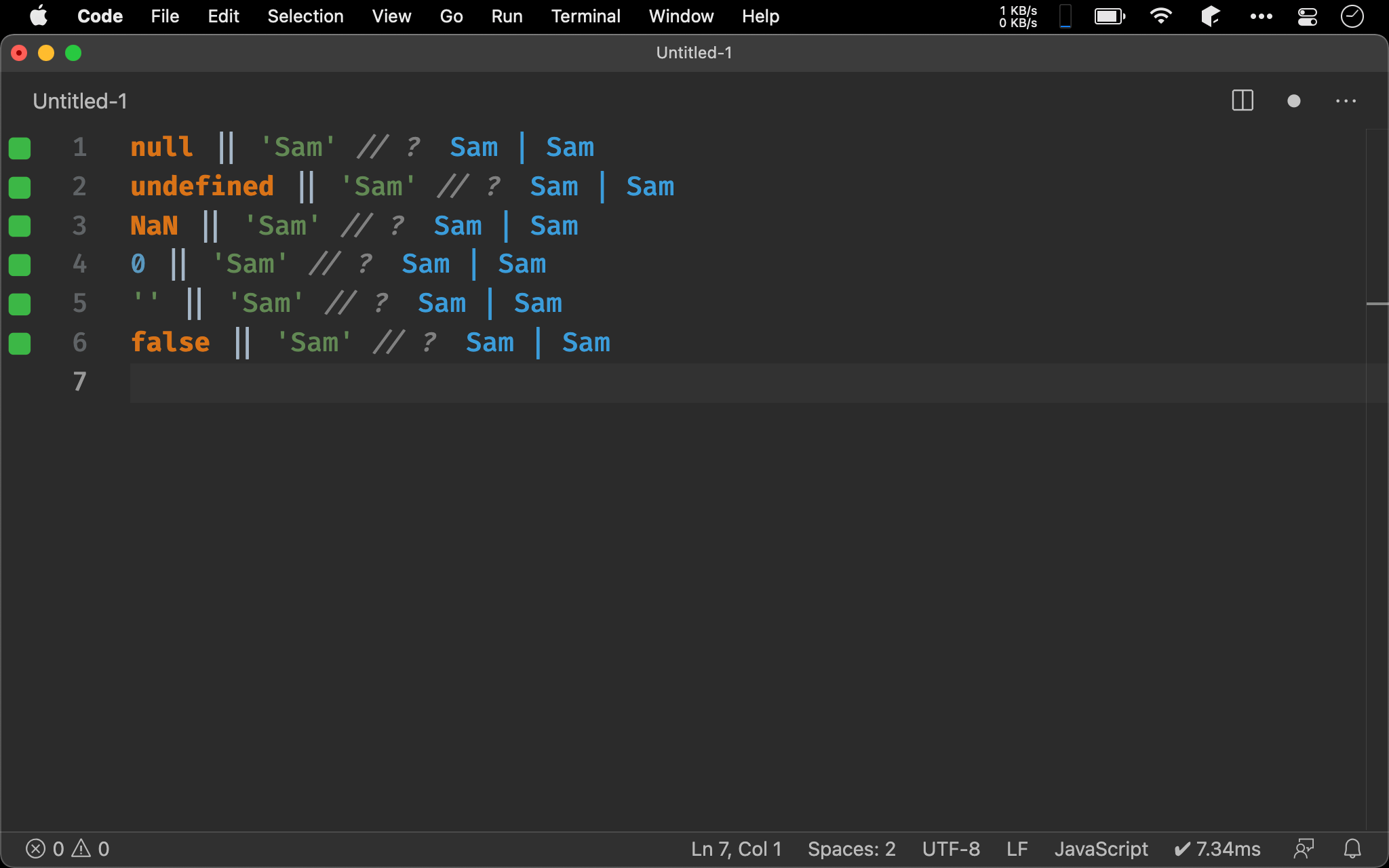
Task: Click the green gutter indicator on line 4
Action: (20, 264)
